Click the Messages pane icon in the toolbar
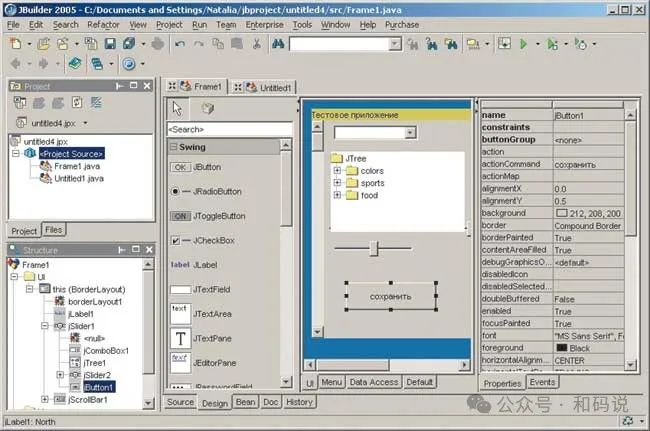 504,44
